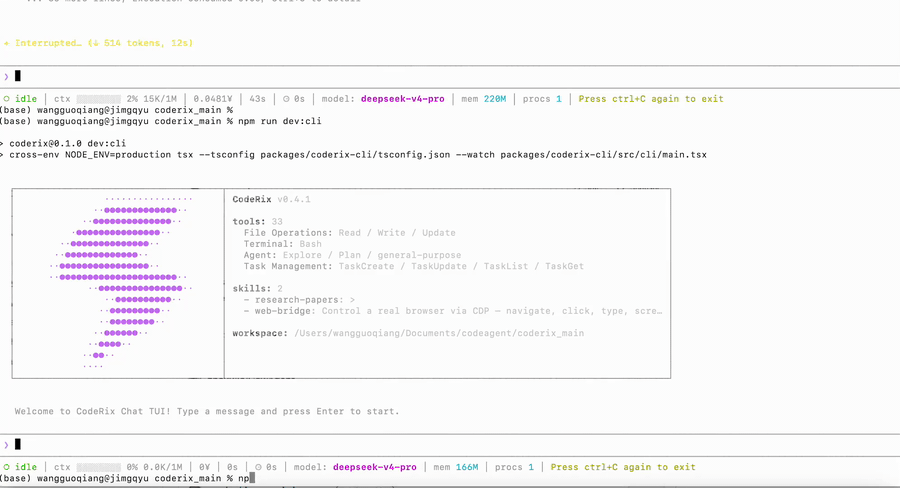This screenshot has width=900, height=488.
Task: Click the workspace path '/Users/wangguoqiang/Documents/codeagent/coderix_main'
Action: tap(439, 333)
